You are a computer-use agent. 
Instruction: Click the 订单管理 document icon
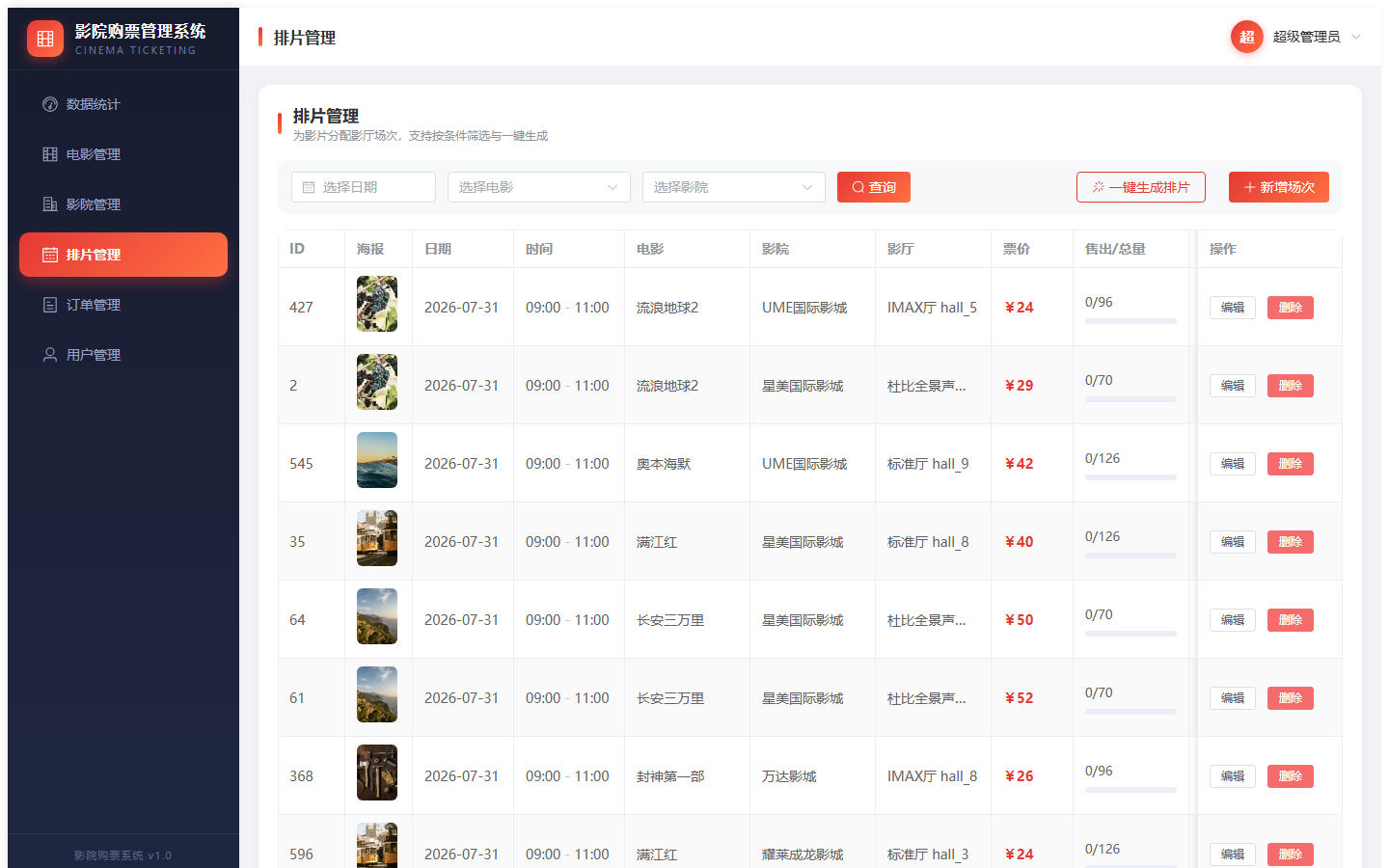[x=50, y=305]
